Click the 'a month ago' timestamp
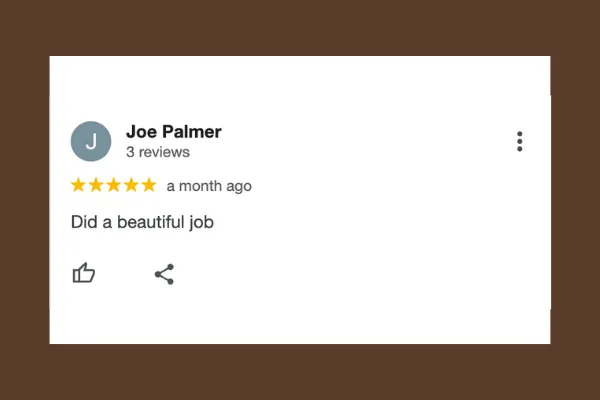600x400 pixels. tap(209, 186)
